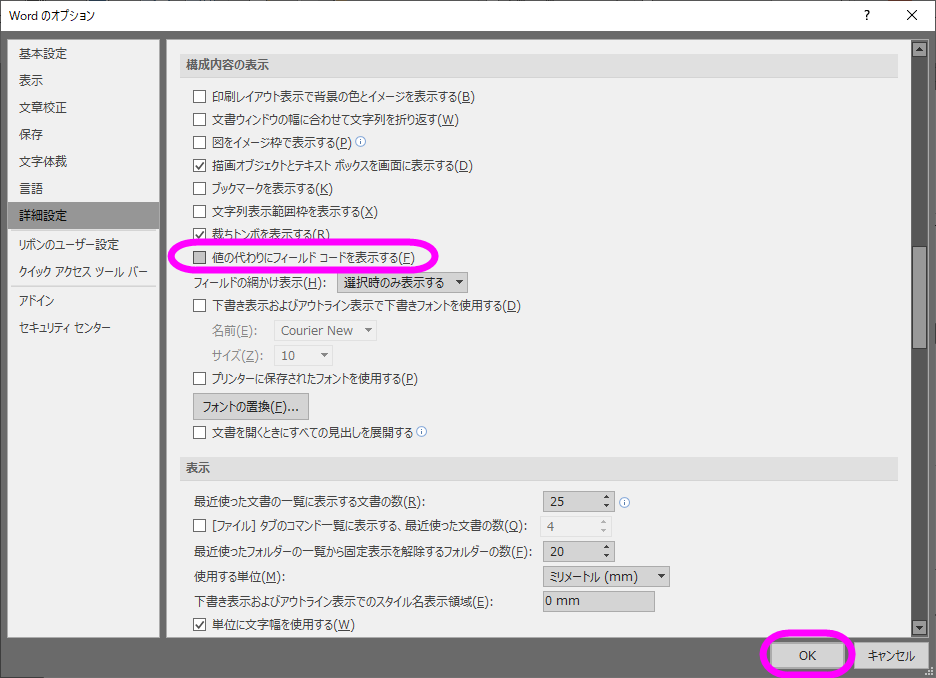This screenshot has height=678, width=936.
Task: Click the フォントの置換 button
Action: 251,407
